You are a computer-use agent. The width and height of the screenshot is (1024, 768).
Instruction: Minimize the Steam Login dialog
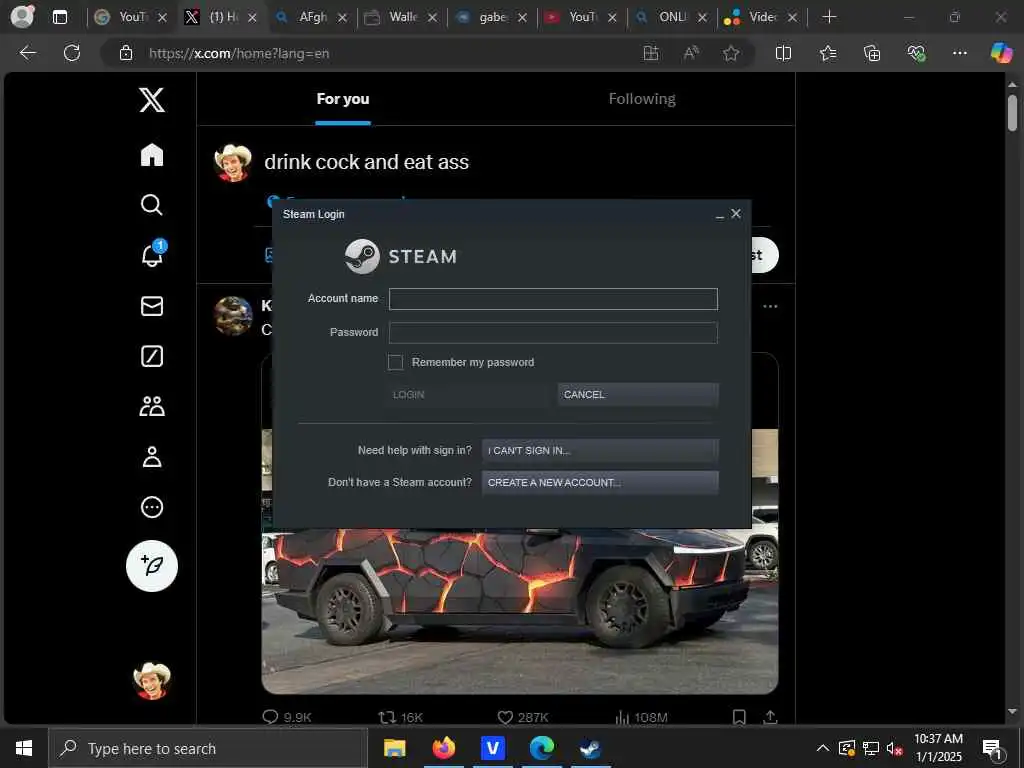pos(719,216)
